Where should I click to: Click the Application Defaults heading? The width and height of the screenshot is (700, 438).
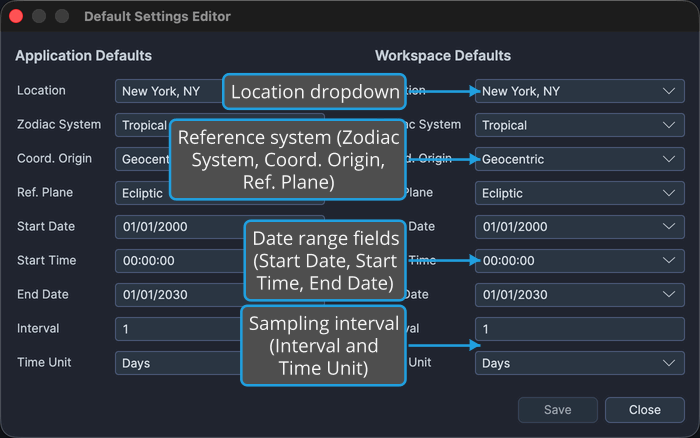(83, 56)
